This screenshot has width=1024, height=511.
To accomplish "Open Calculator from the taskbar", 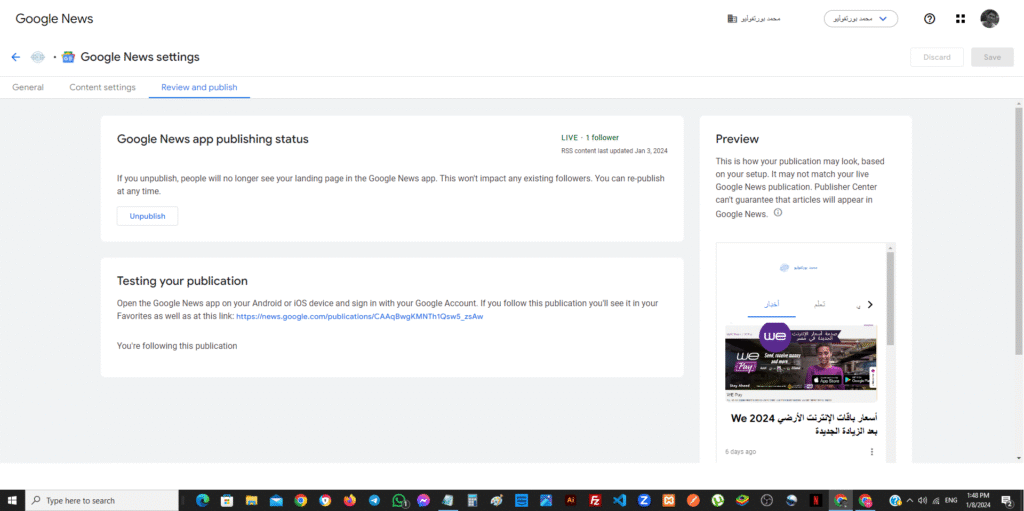I will (472, 501).
